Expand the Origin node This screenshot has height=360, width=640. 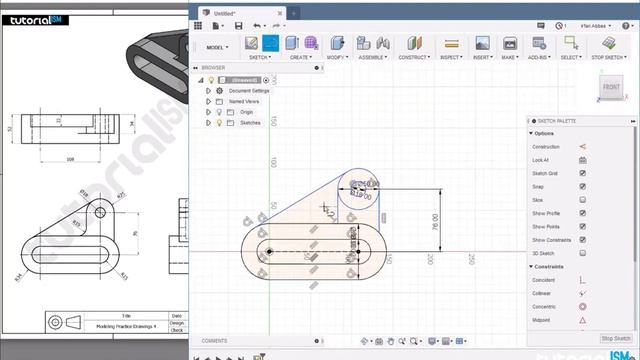(x=208, y=112)
